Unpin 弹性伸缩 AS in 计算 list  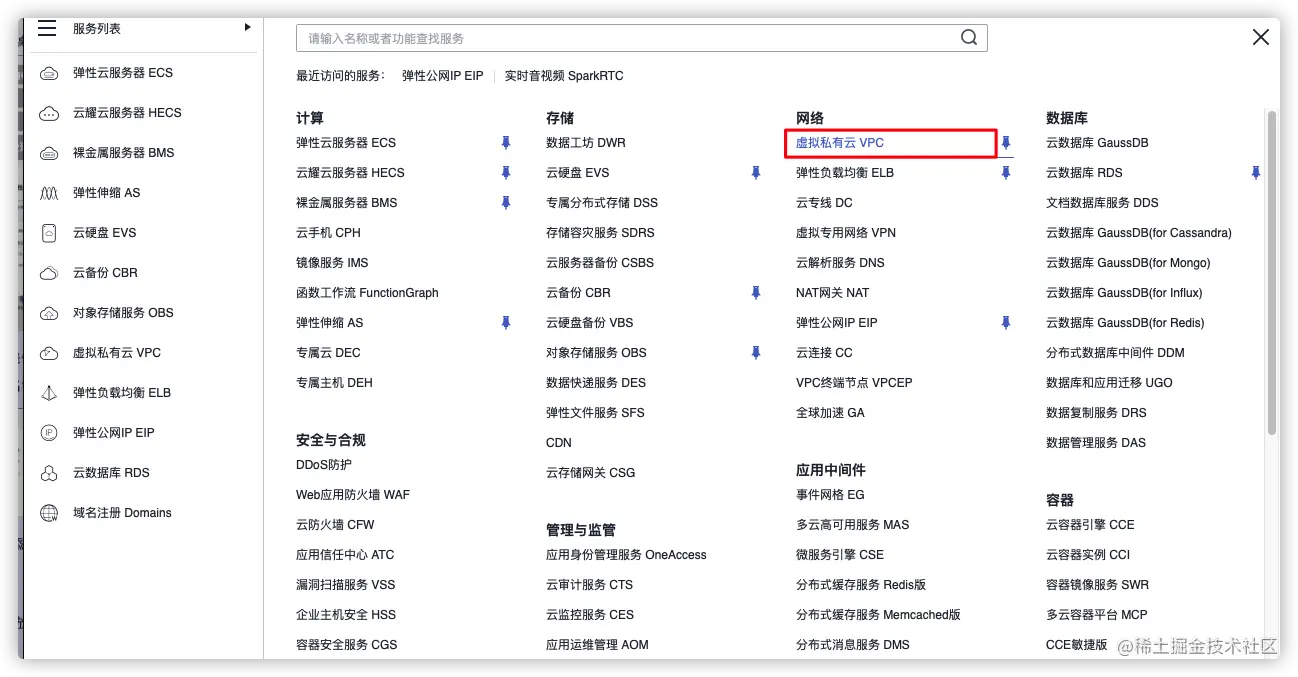point(506,323)
